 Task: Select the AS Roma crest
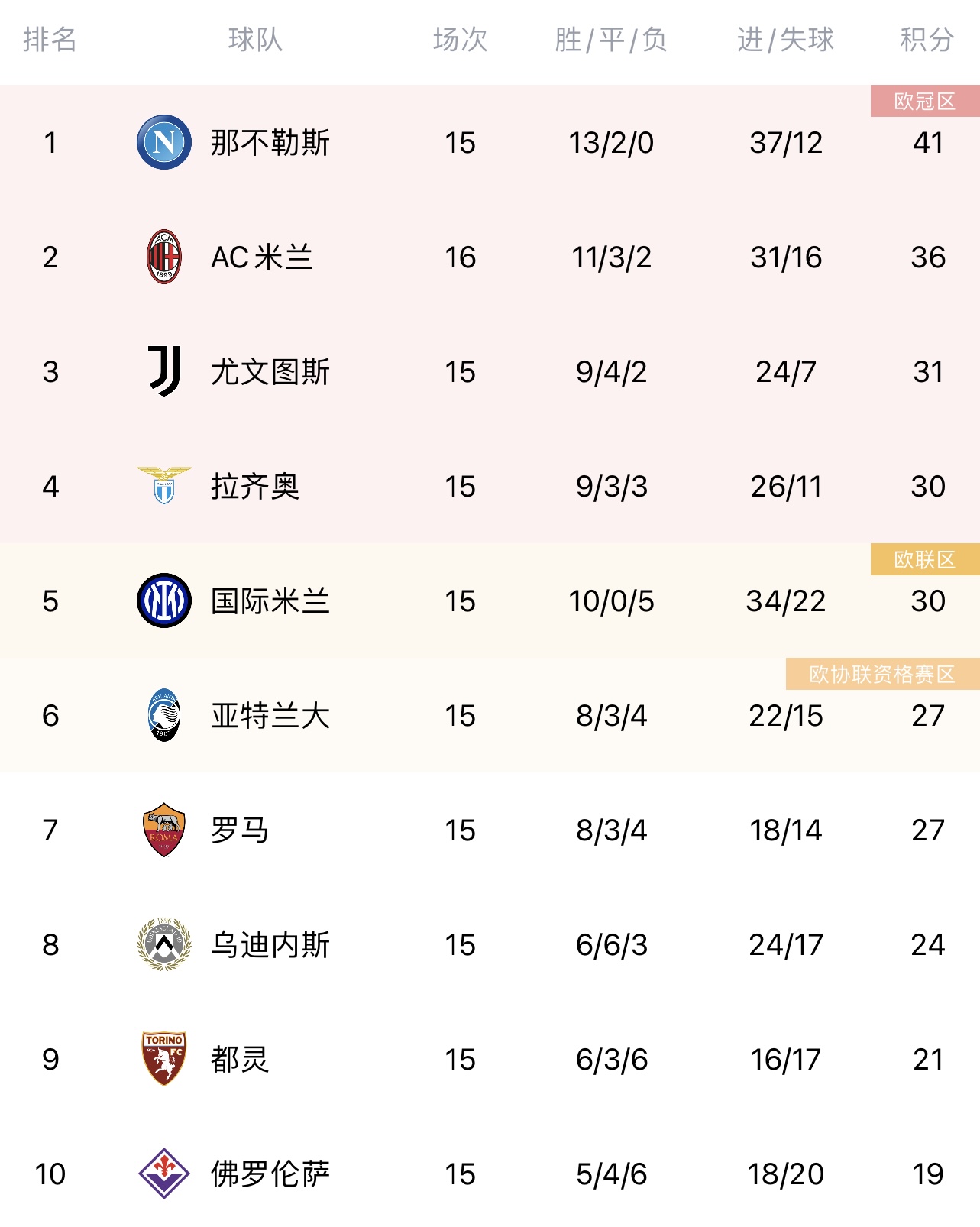[164, 830]
